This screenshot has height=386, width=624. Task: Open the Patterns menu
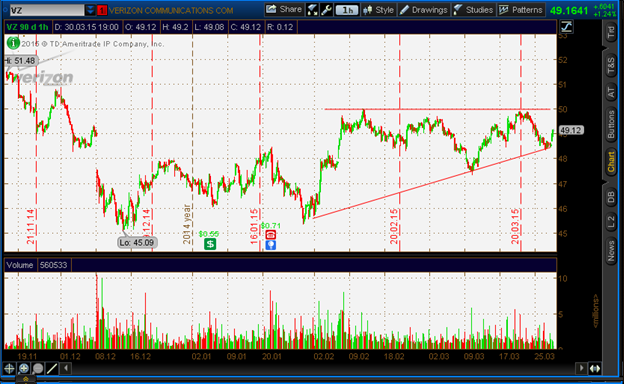click(521, 10)
